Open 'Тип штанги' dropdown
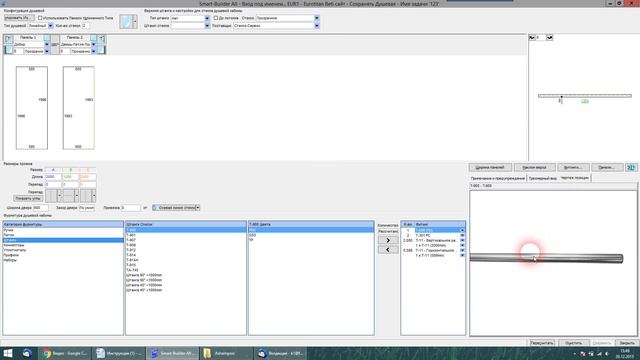 tap(207, 18)
